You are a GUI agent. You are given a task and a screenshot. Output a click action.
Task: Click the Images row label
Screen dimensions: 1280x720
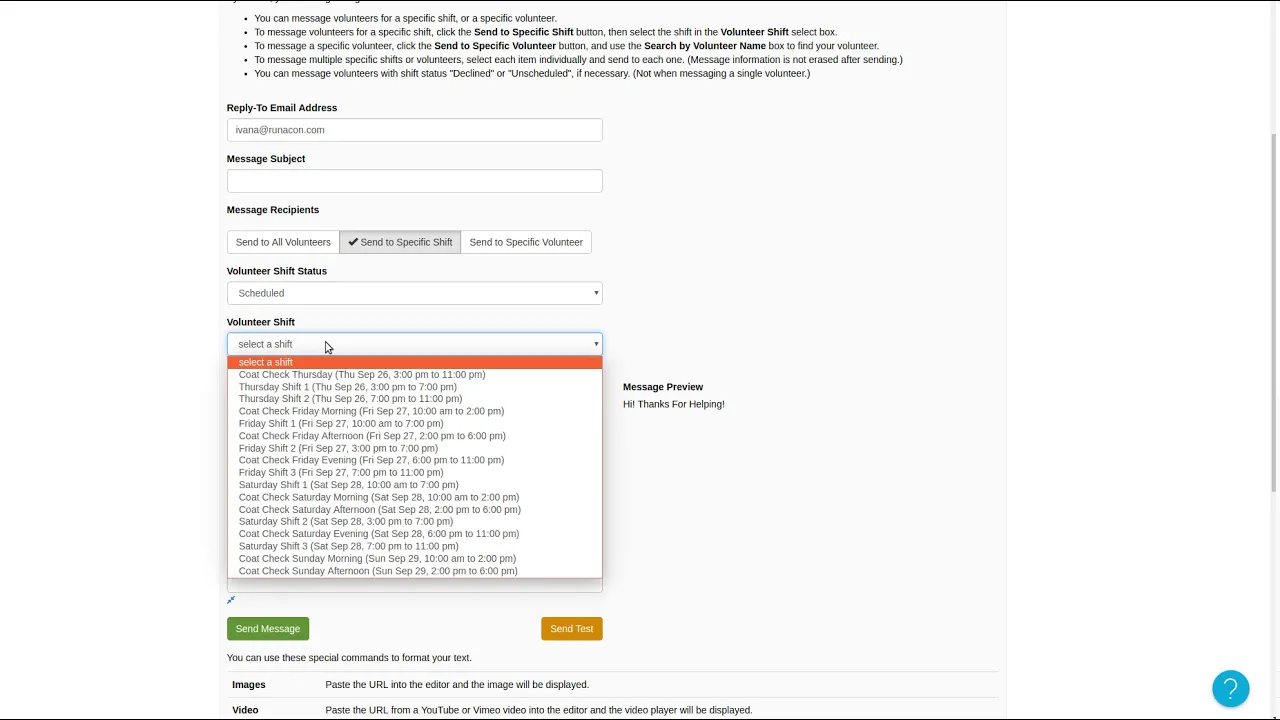(x=249, y=685)
